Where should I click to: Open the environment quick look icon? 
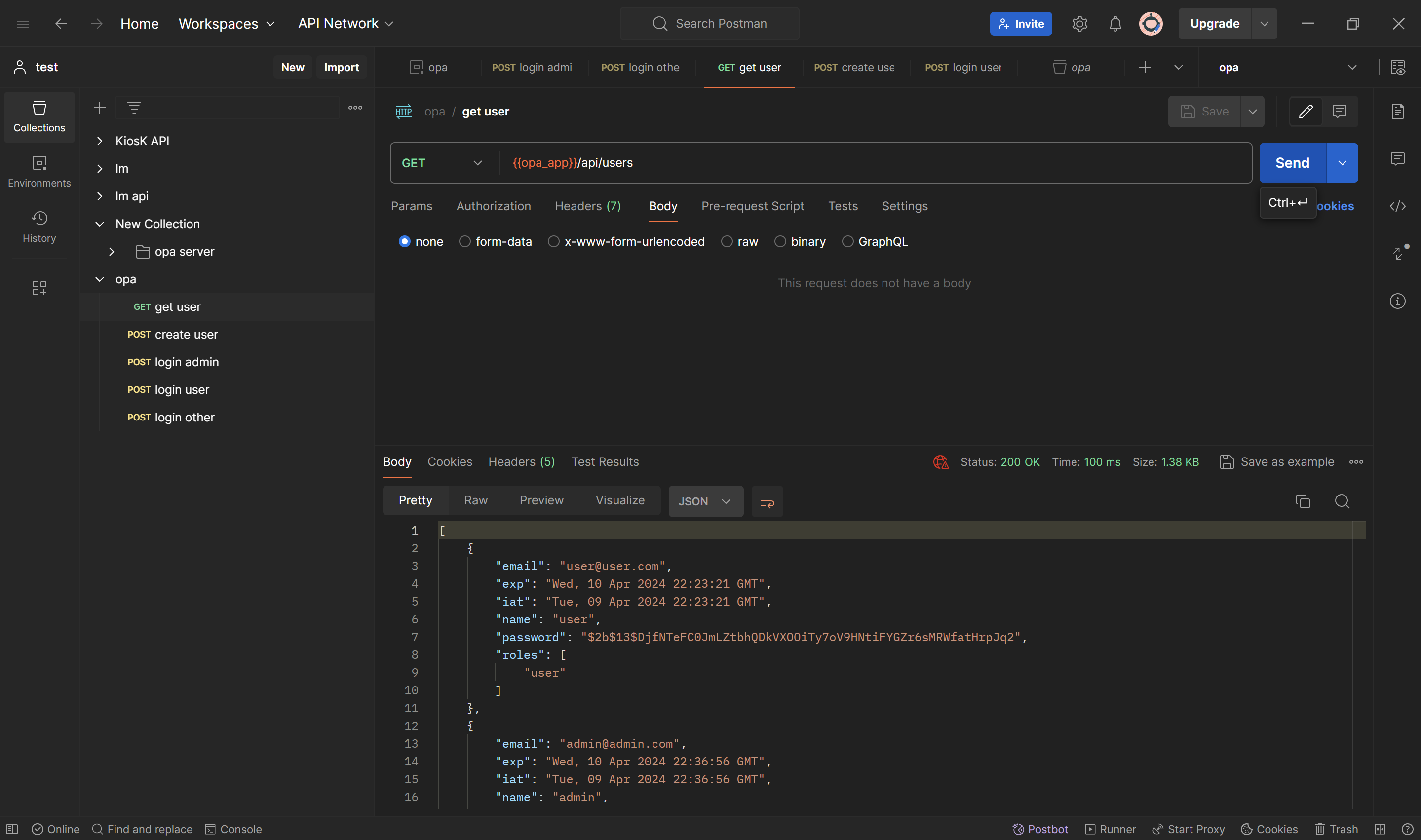1397,67
